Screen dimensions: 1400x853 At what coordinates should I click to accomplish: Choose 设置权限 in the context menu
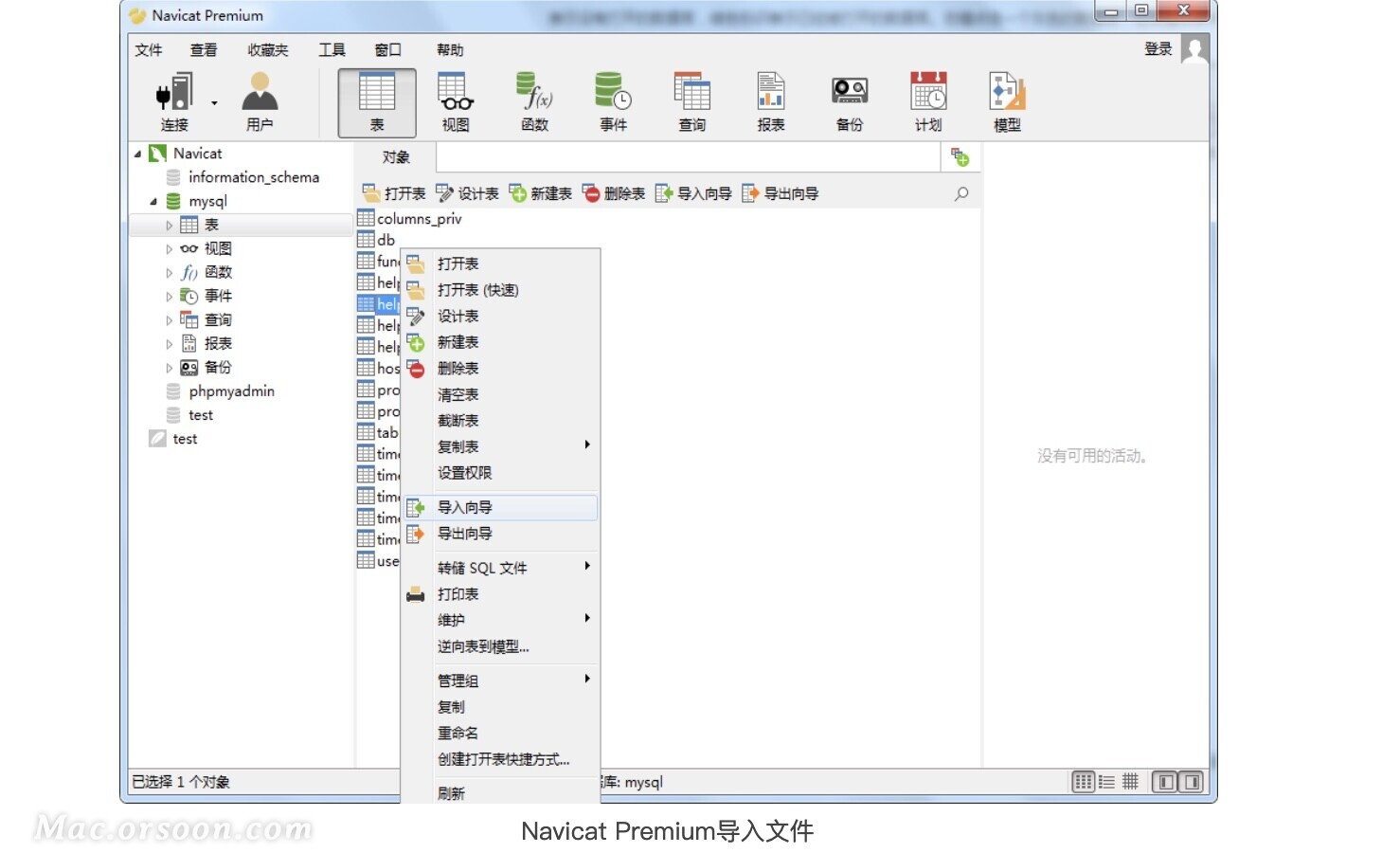coord(501,473)
